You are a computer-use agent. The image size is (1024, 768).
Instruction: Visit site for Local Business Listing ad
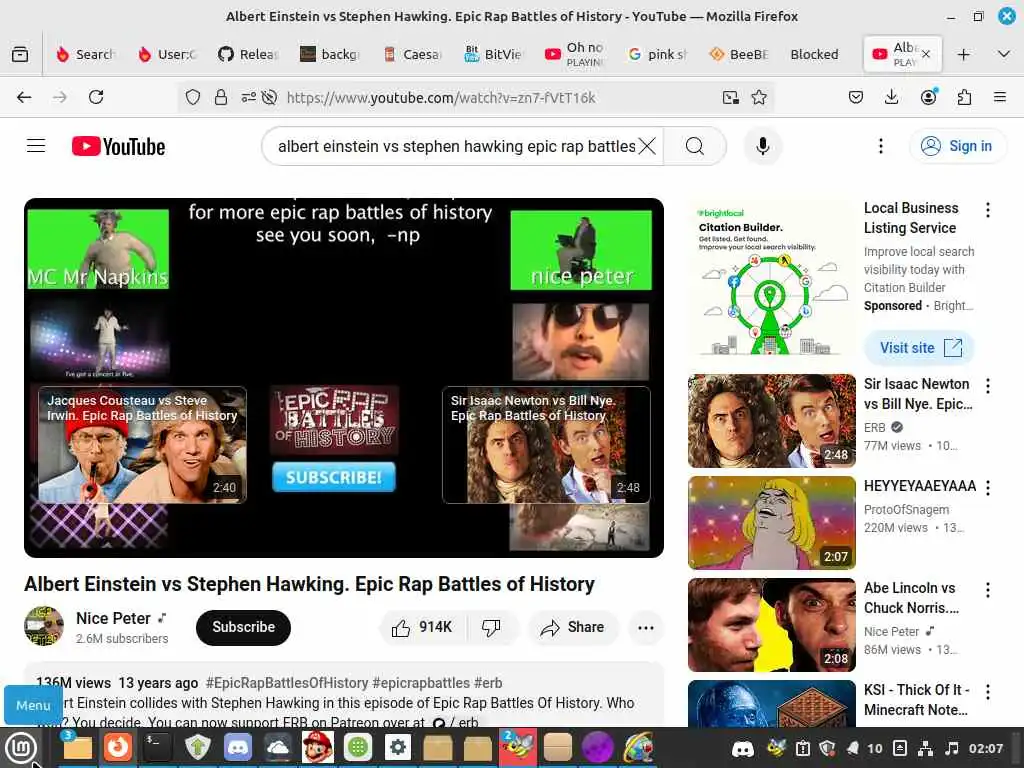[x=919, y=347]
